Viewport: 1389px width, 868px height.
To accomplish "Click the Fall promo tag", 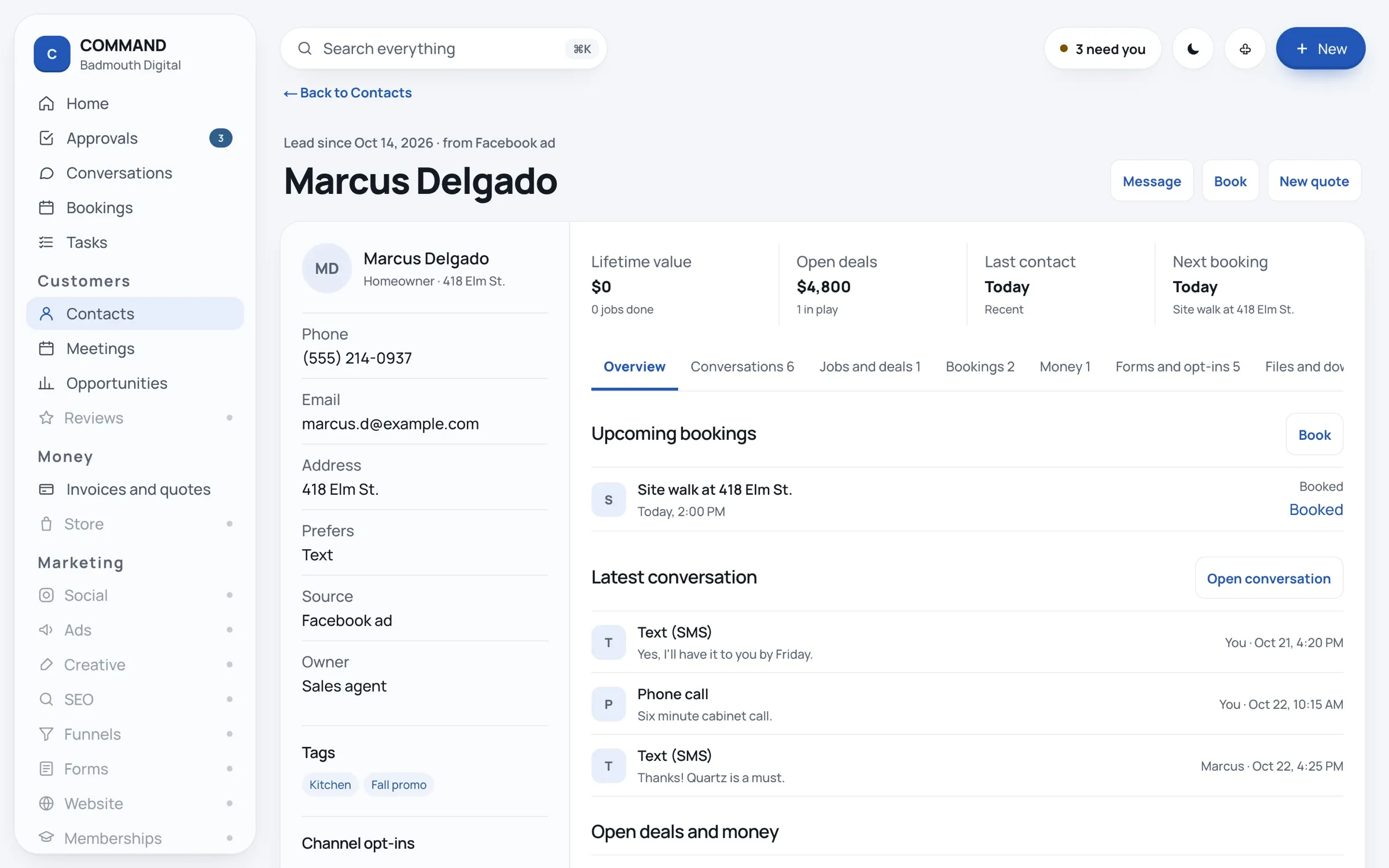I will pos(399,785).
